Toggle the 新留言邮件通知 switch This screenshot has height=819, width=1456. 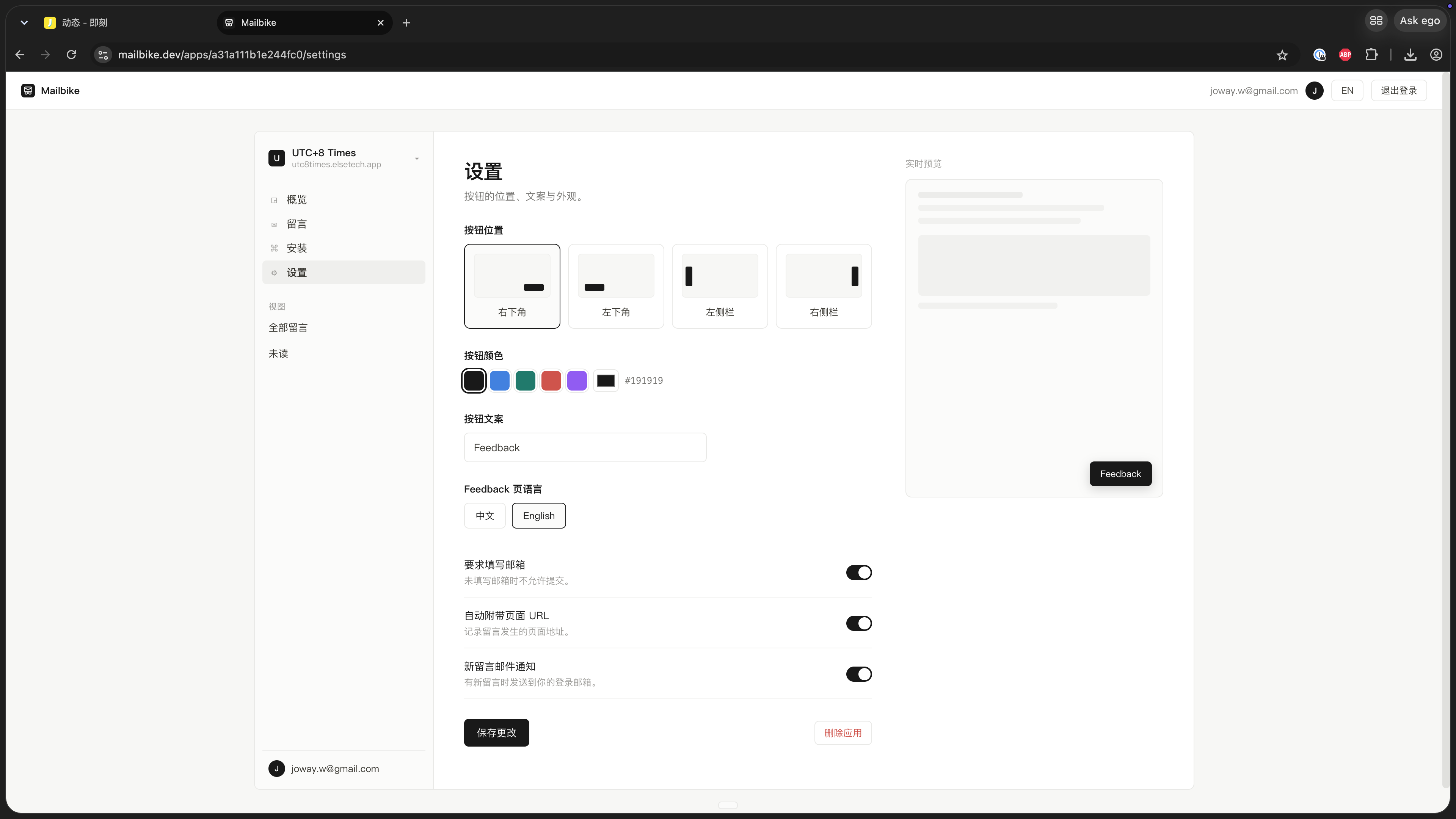coord(858,674)
